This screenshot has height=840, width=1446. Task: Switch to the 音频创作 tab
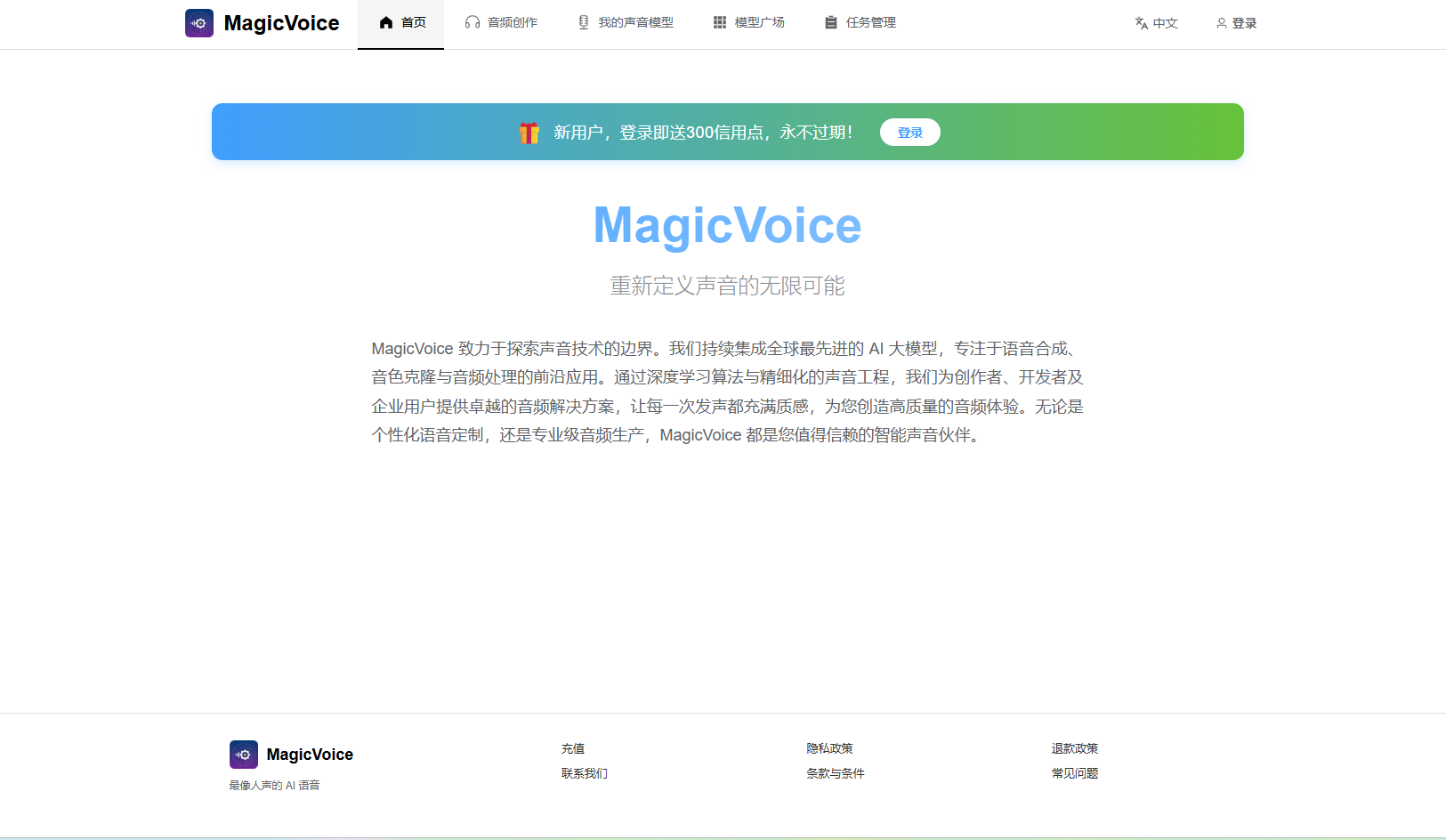(x=509, y=22)
